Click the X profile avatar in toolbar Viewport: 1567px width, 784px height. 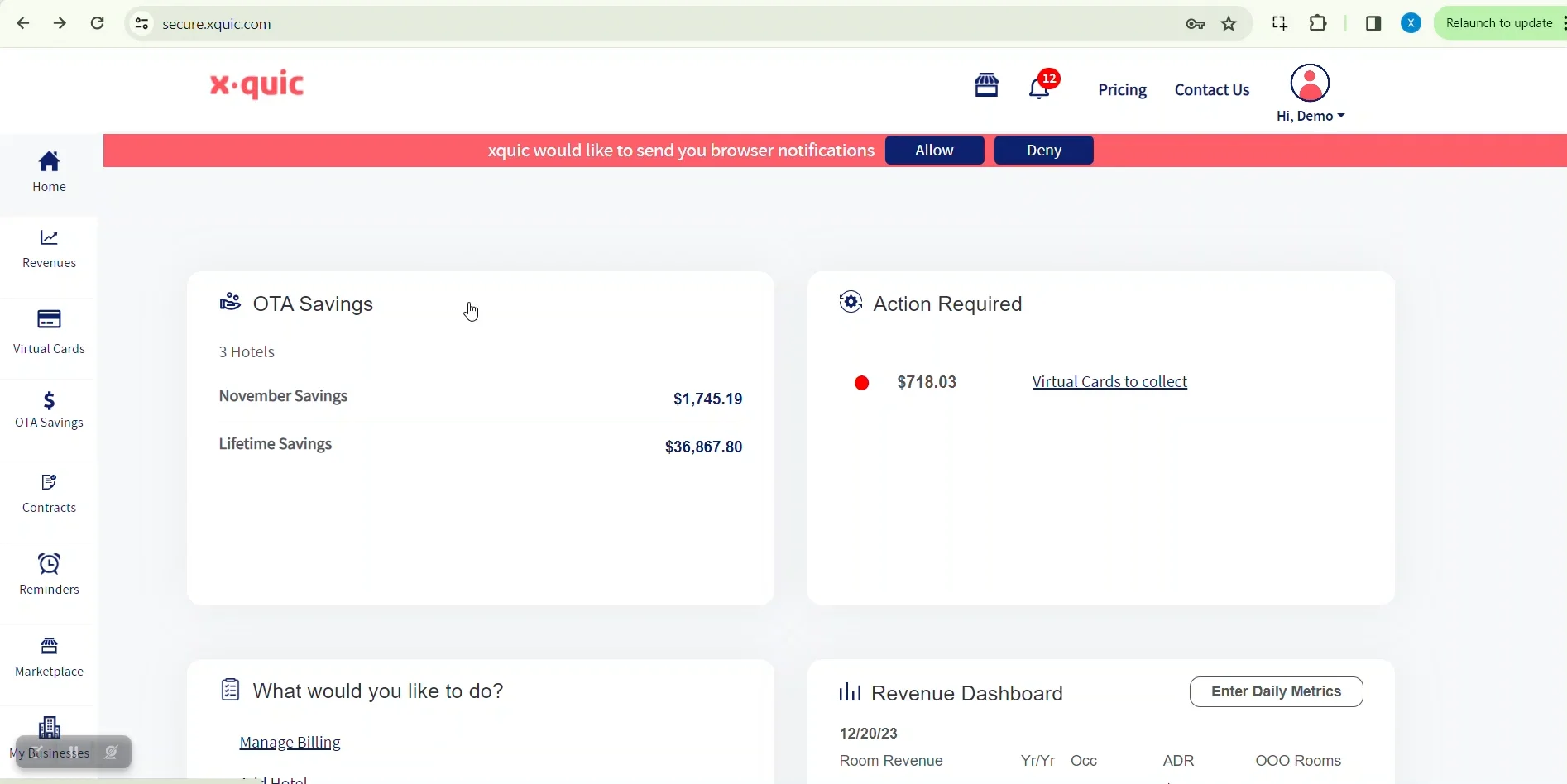click(1410, 22)
